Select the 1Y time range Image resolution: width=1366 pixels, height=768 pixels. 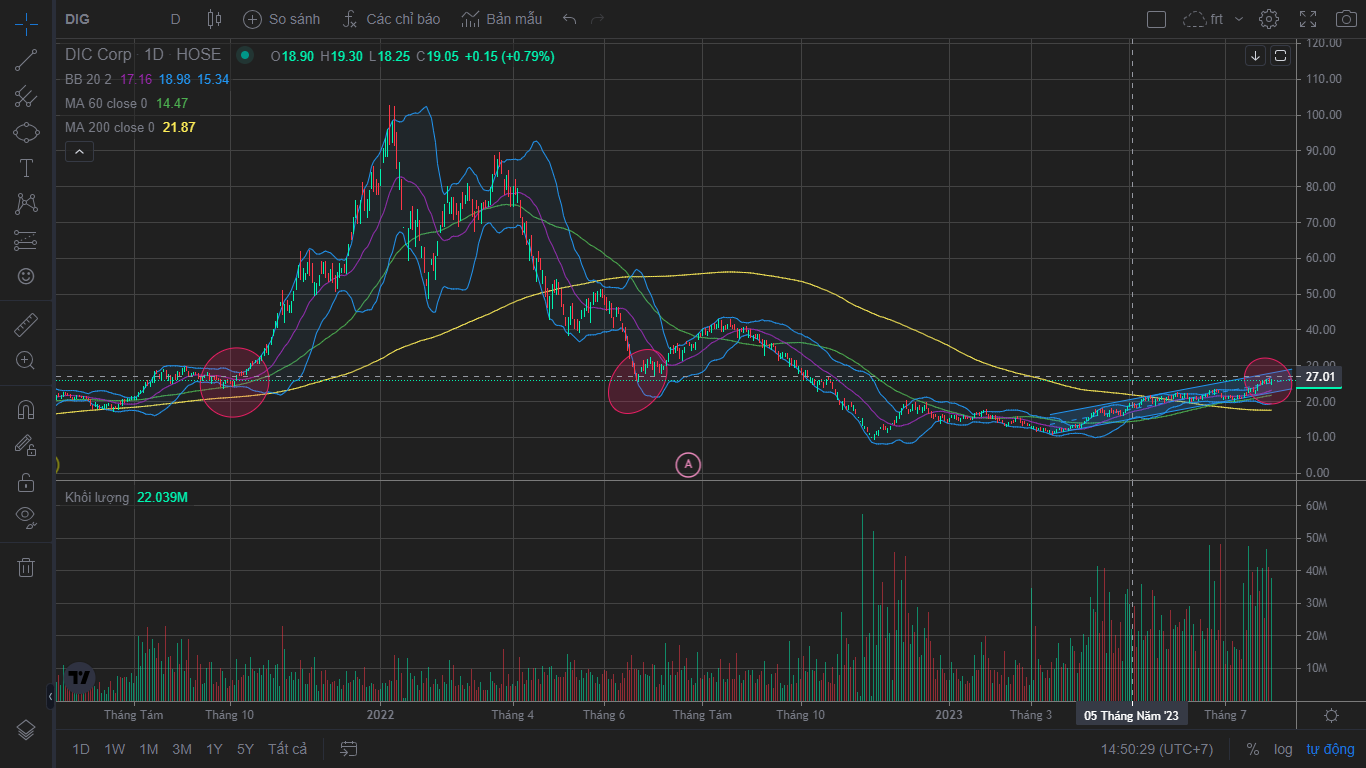tap(214, 749)
